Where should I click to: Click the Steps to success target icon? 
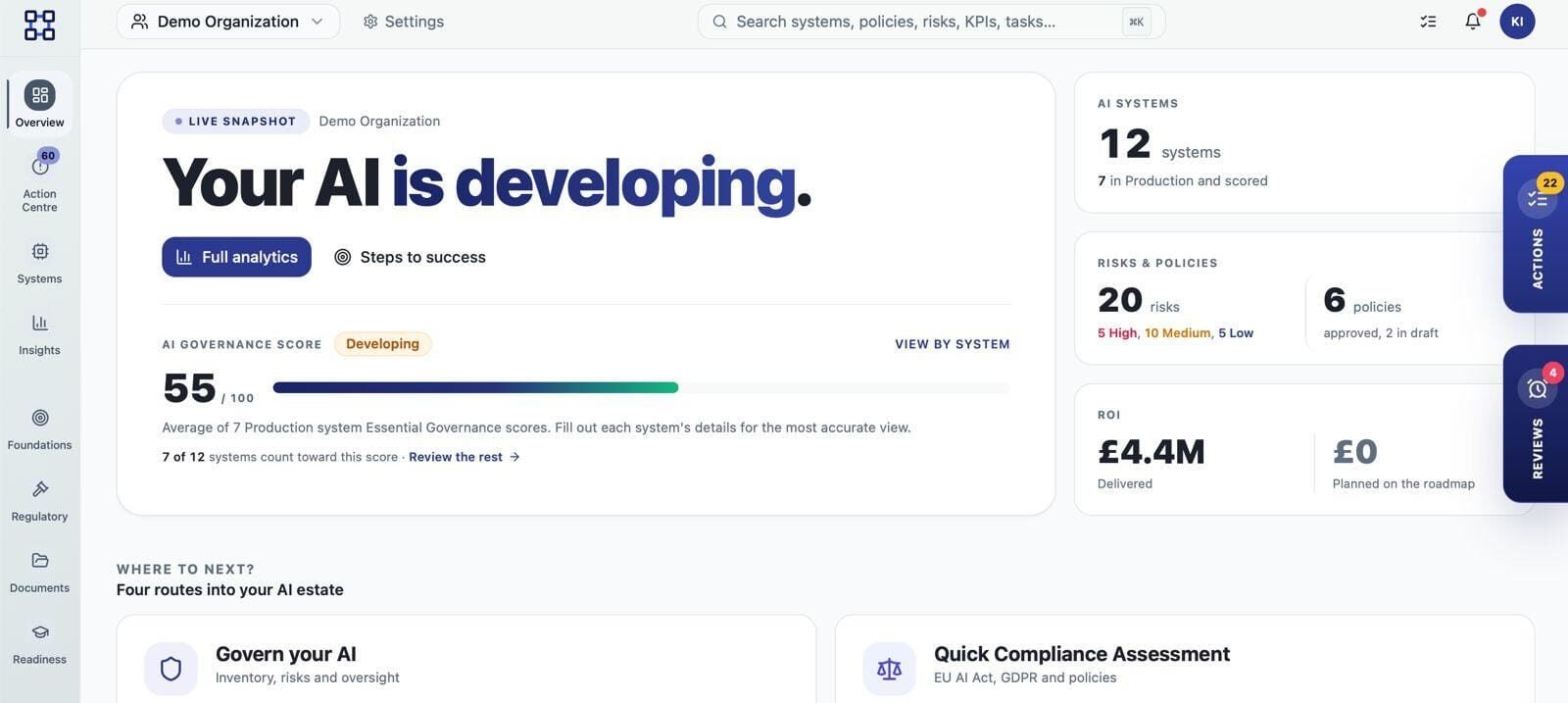click(x=343, y=257)
